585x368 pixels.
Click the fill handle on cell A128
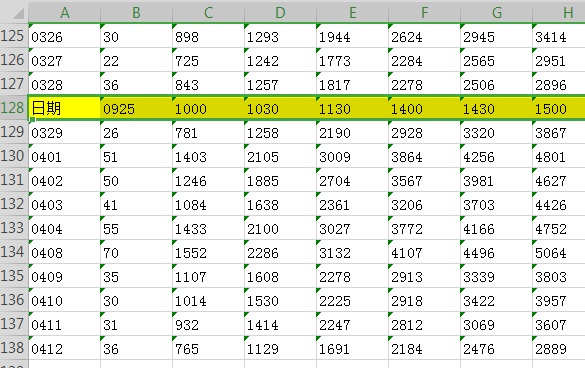[32, 119]
